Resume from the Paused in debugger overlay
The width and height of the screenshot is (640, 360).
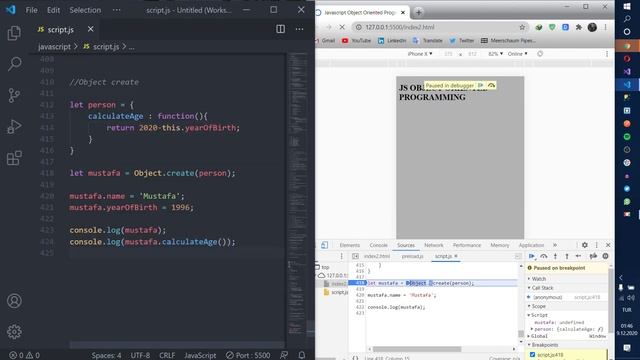click(x=480, y=85)
